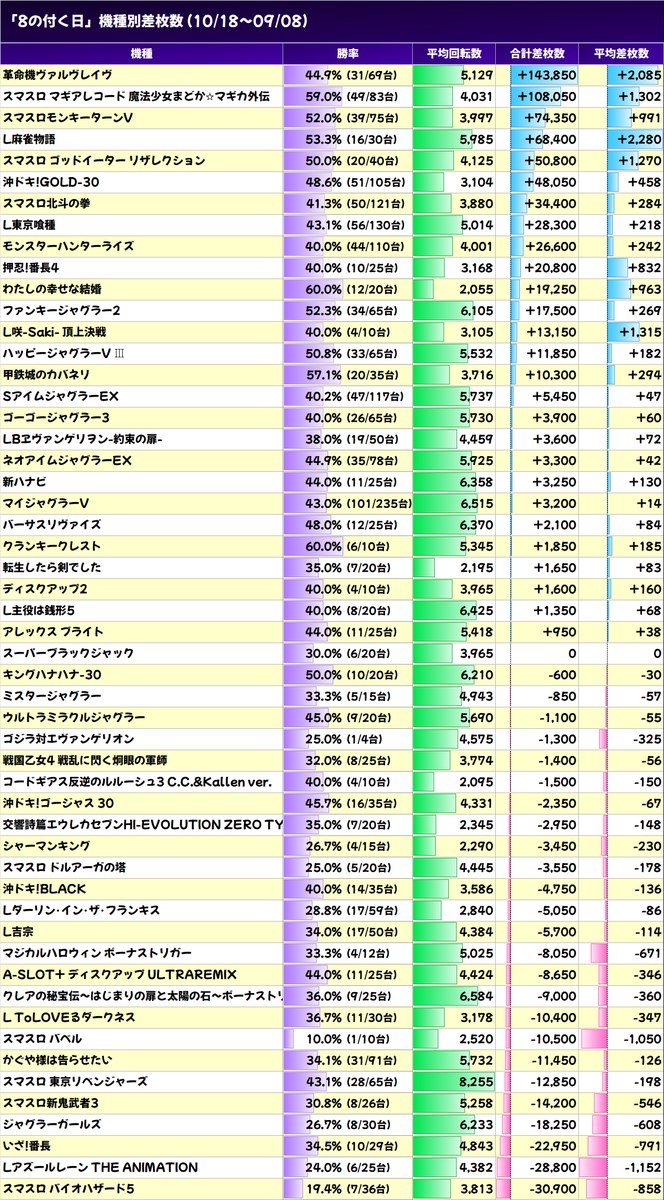Click the 沖ドキ!GOLD-30 machine name
664x1200 pixels.
coord(50,182)
